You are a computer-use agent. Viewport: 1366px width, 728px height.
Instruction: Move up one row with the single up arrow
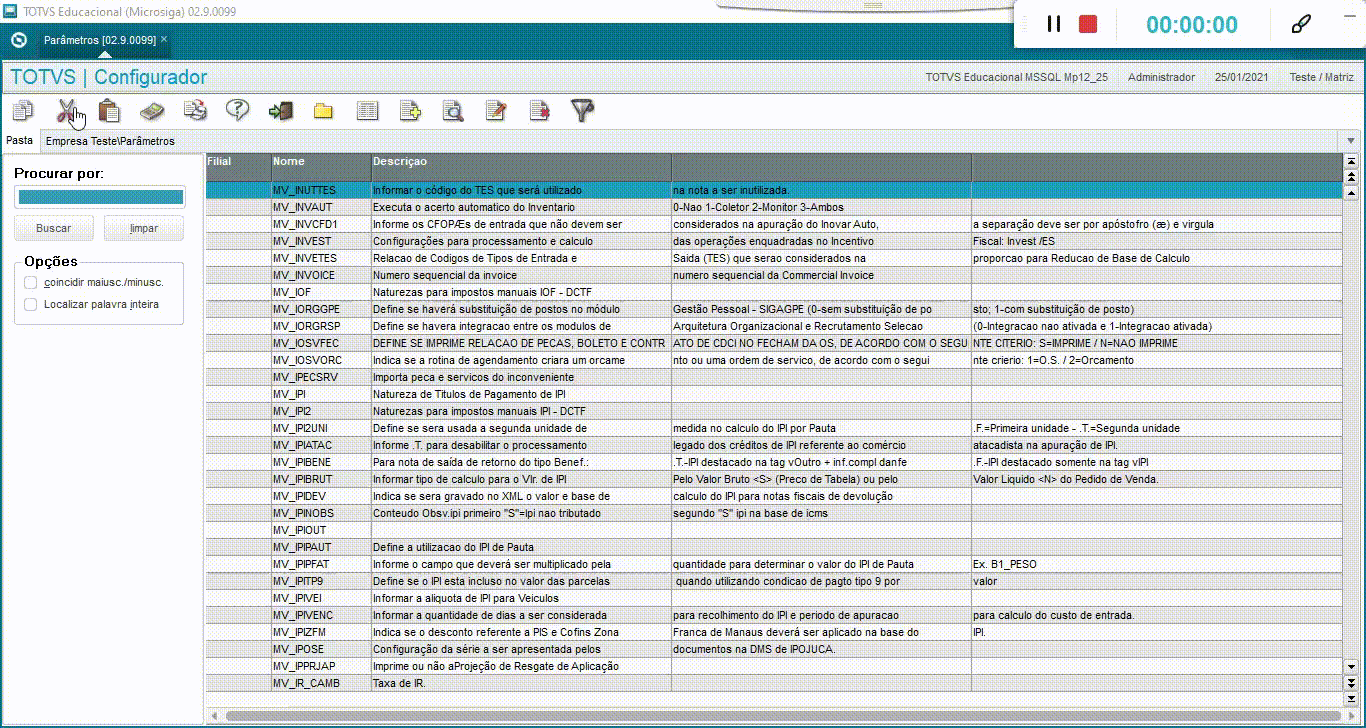(x=1352, y=191)
